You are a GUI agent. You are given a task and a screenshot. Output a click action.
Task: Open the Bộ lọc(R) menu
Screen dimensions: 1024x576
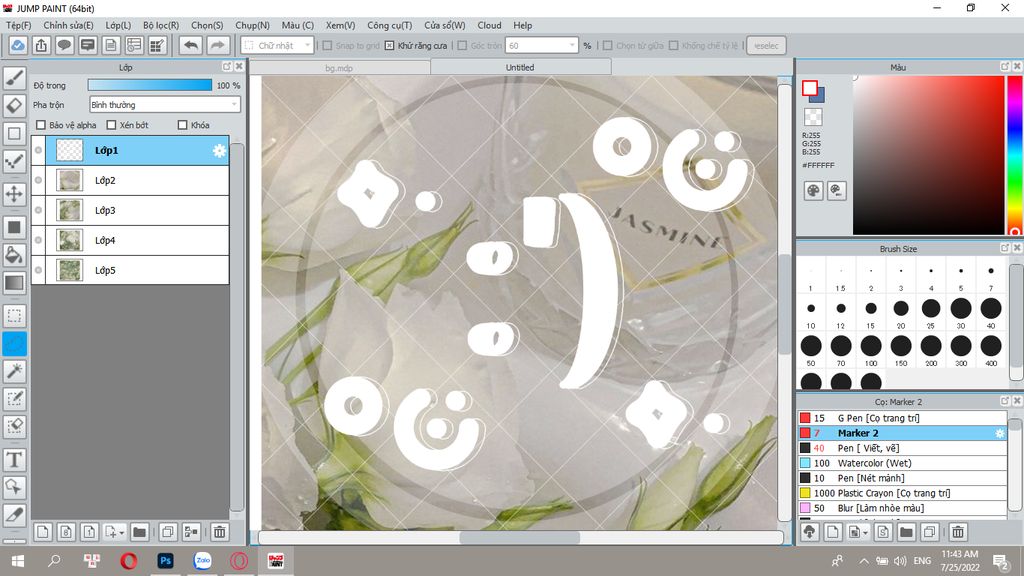pyautogui.click(x=161, y=25)
